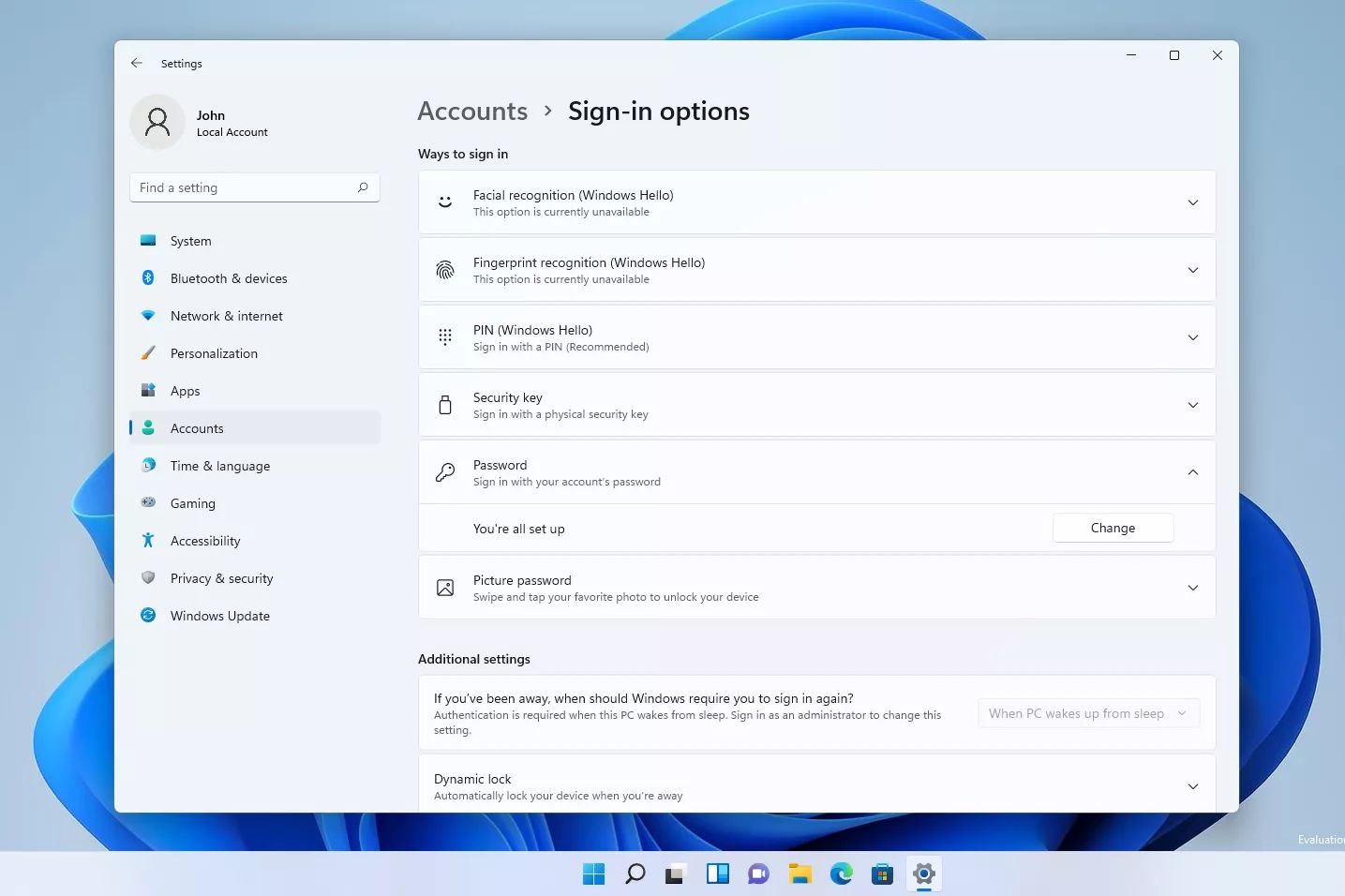Click Accounts breadcrumb link
Screen dimensions: 1345x896
pyautogui.click(x=472, y=111)
